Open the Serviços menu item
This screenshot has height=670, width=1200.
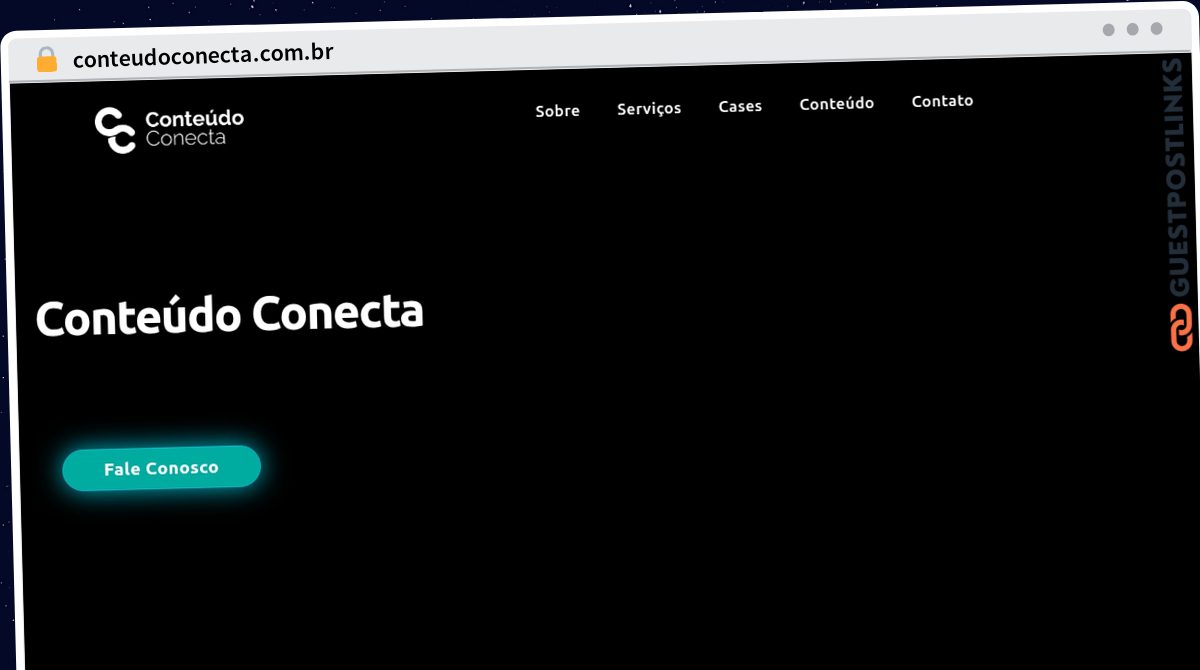pyautogui.click(x=649, y=108)
